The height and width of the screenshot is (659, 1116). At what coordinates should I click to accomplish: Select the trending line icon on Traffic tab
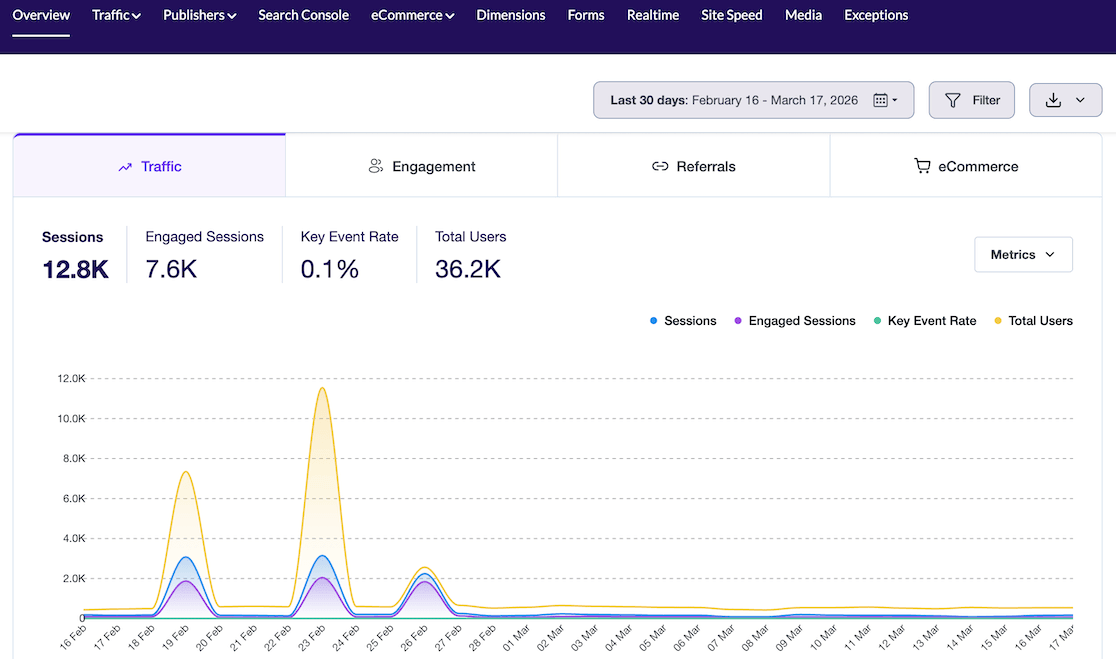[x=124, y=166]
